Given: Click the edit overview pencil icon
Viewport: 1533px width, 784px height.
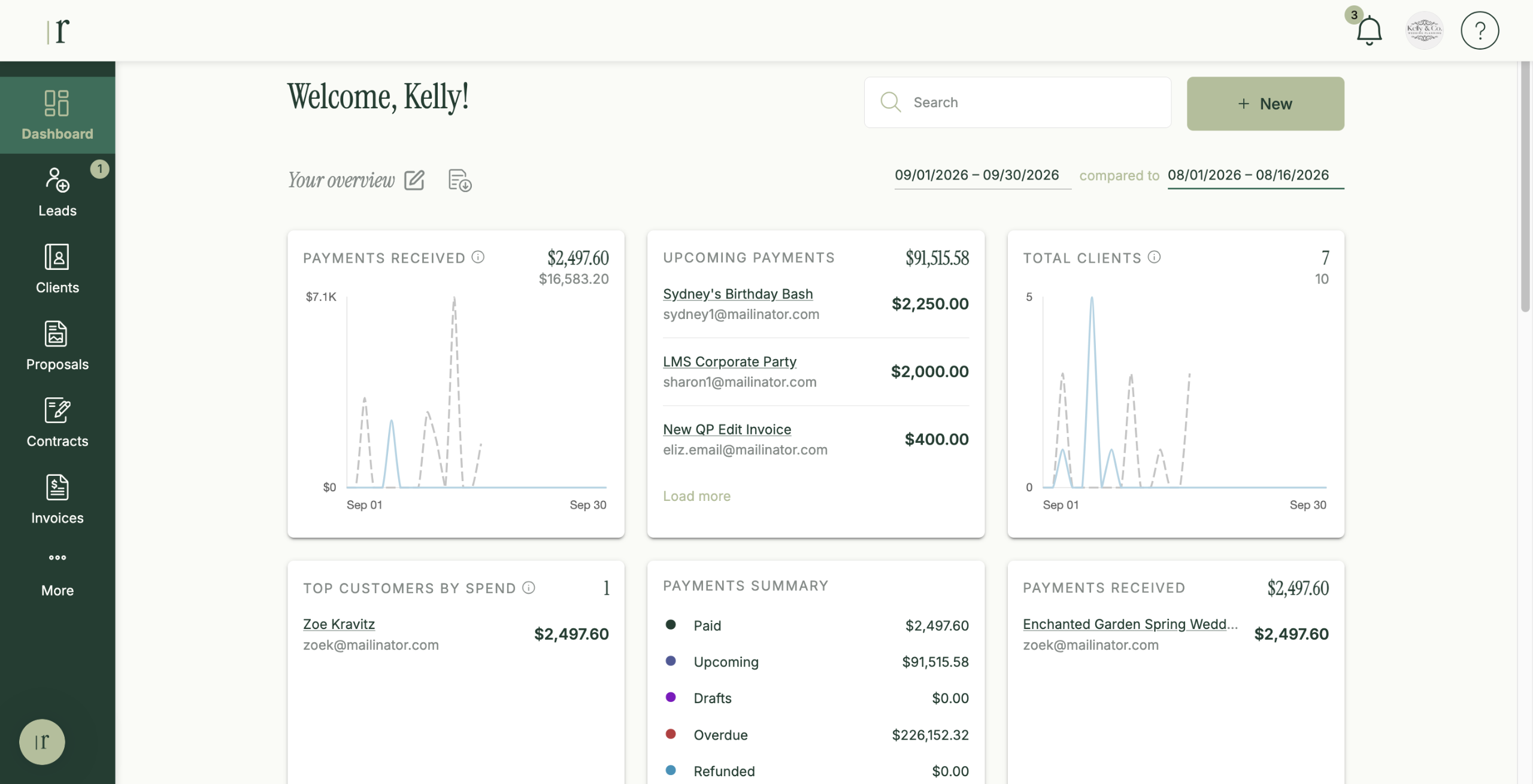Looking at the screenshot, I should click(414, 180).
